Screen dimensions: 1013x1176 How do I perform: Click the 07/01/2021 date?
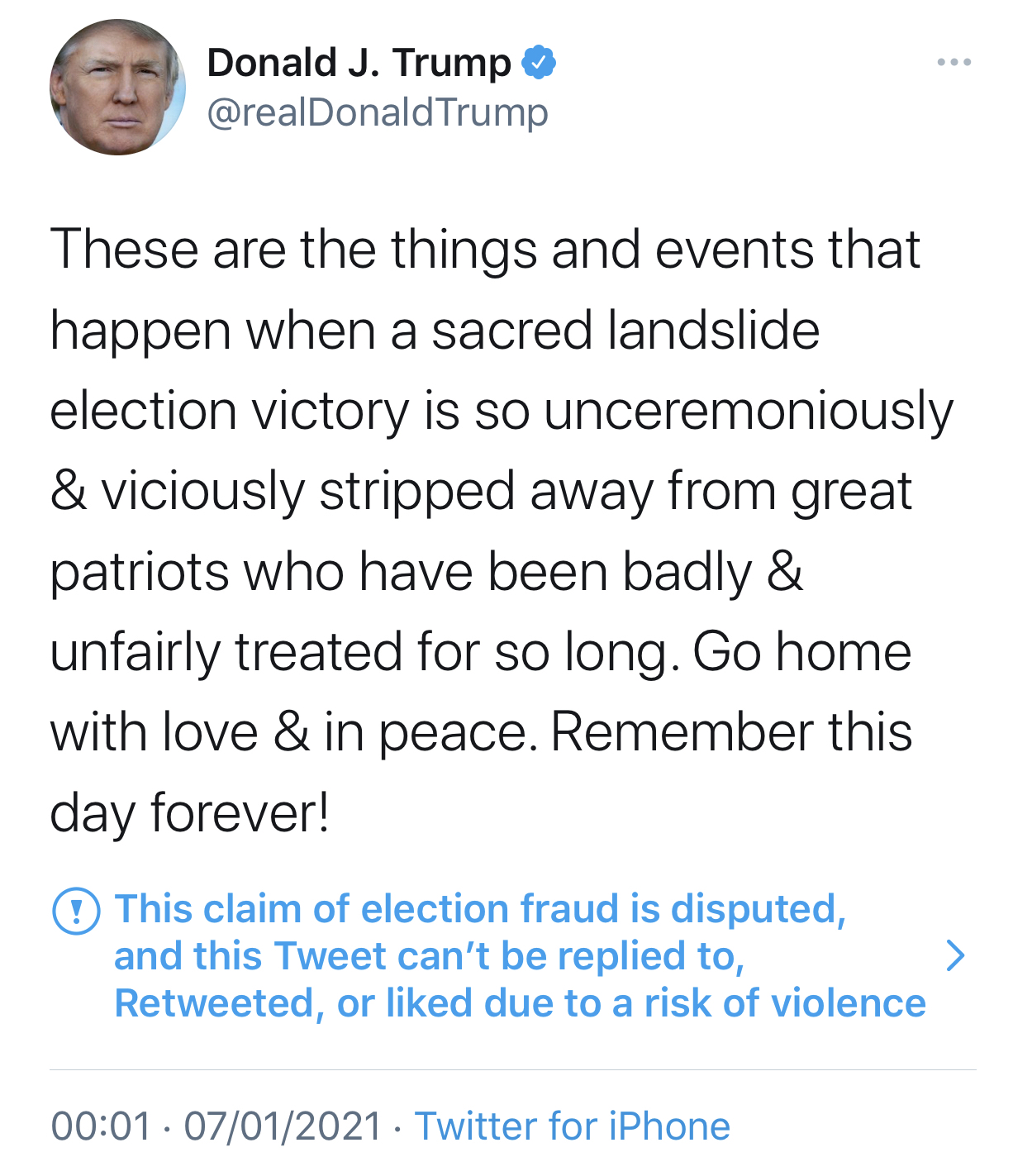(x=283, y=1126)
